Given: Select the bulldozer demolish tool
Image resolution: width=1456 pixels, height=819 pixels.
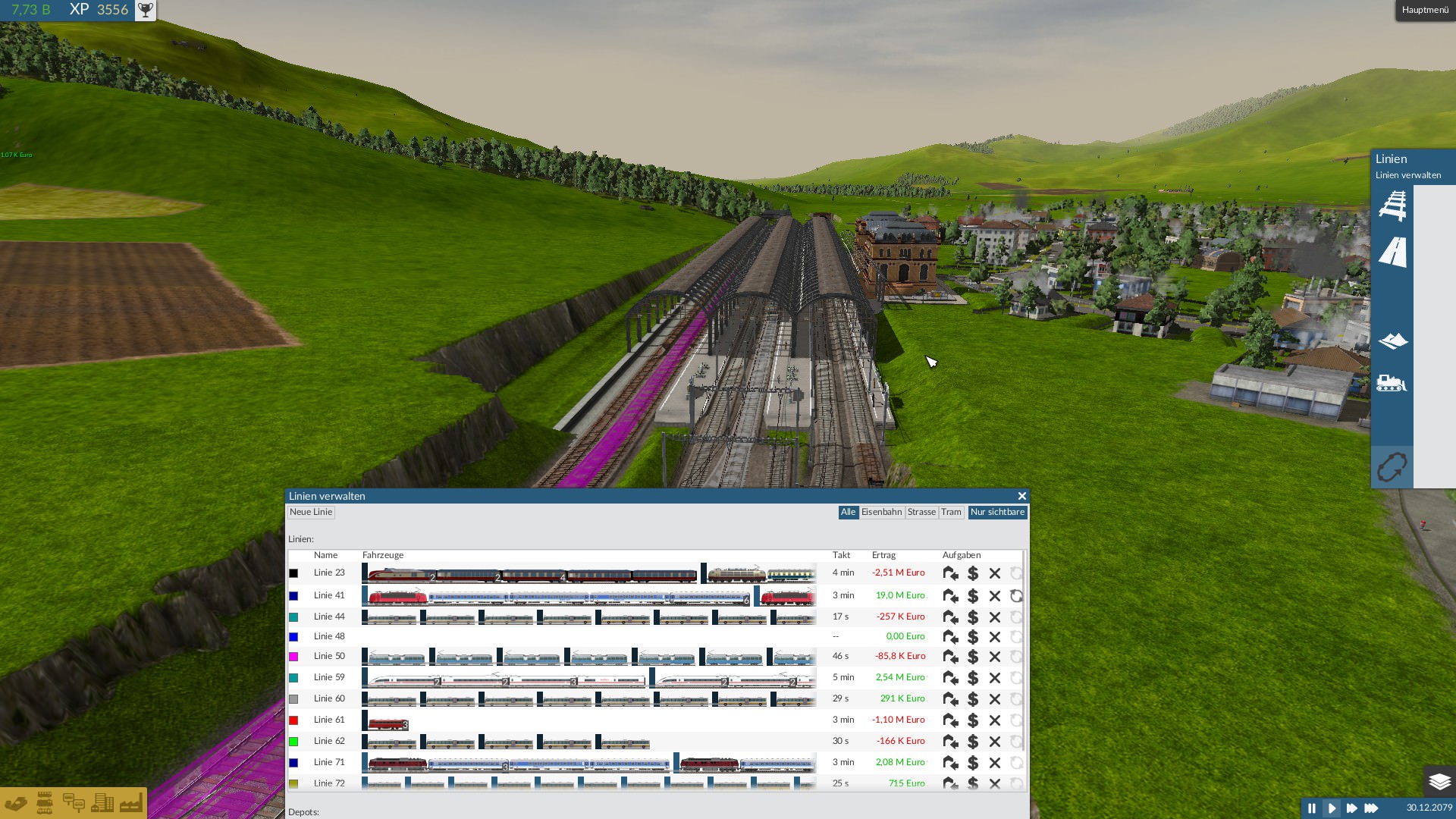Looking at the screenshot, I should [1392, 383].
